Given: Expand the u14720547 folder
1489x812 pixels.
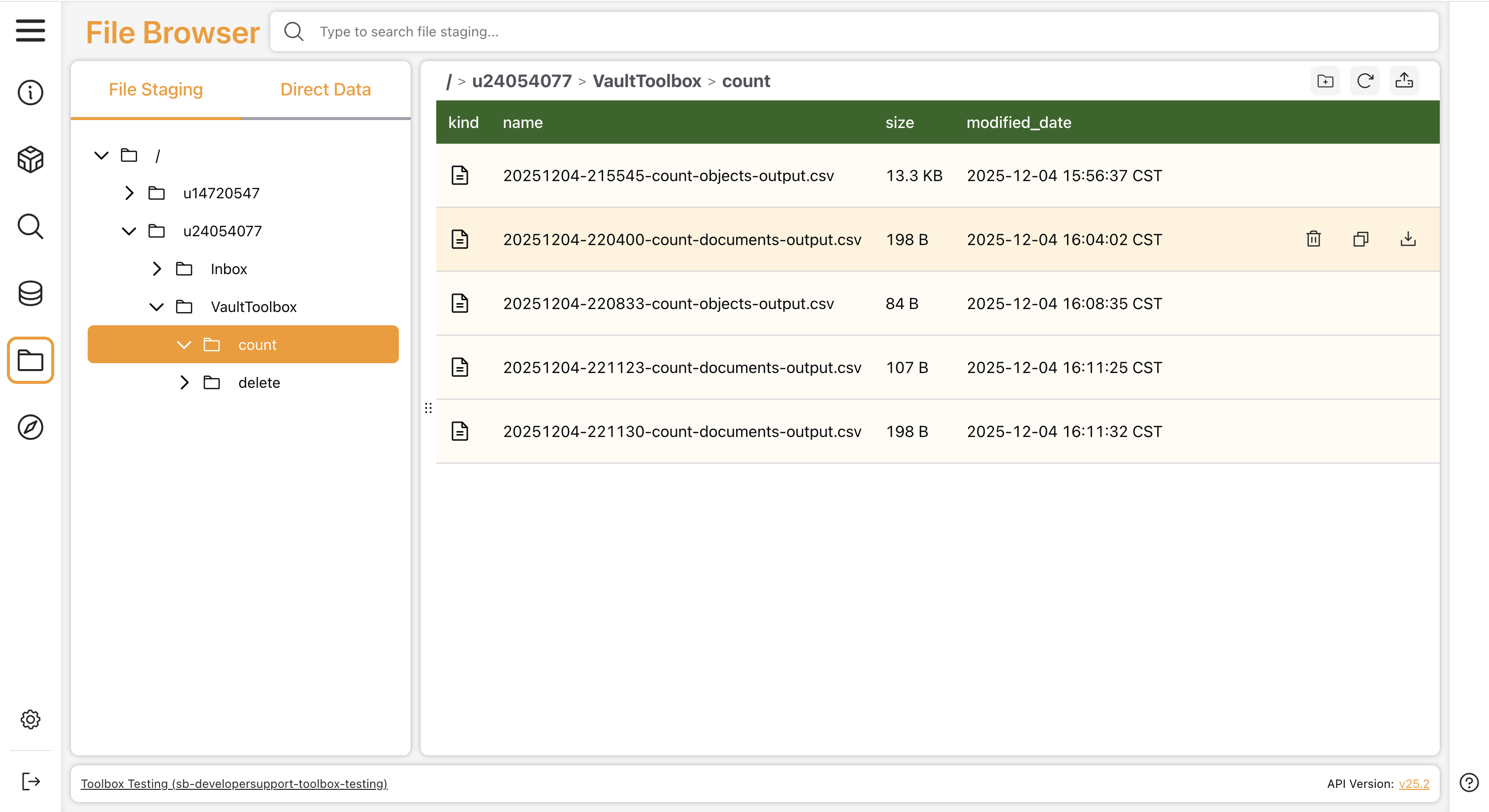Looking at the screenshot, I should click(129, 193).
